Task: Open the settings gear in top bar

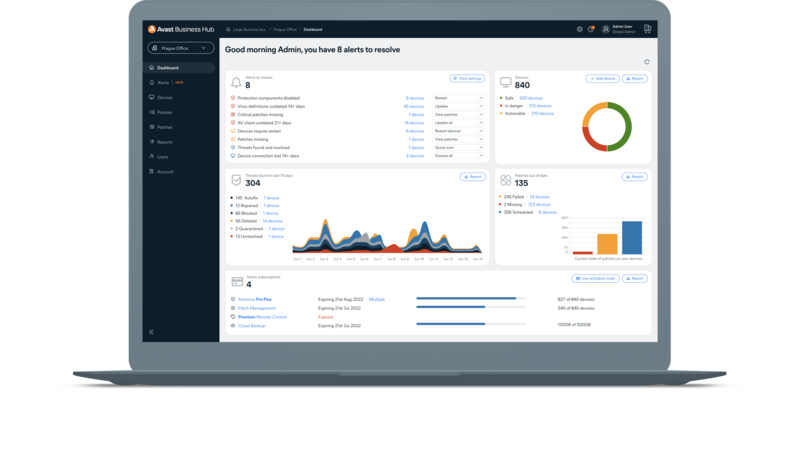Action: [x=580, y=29]
